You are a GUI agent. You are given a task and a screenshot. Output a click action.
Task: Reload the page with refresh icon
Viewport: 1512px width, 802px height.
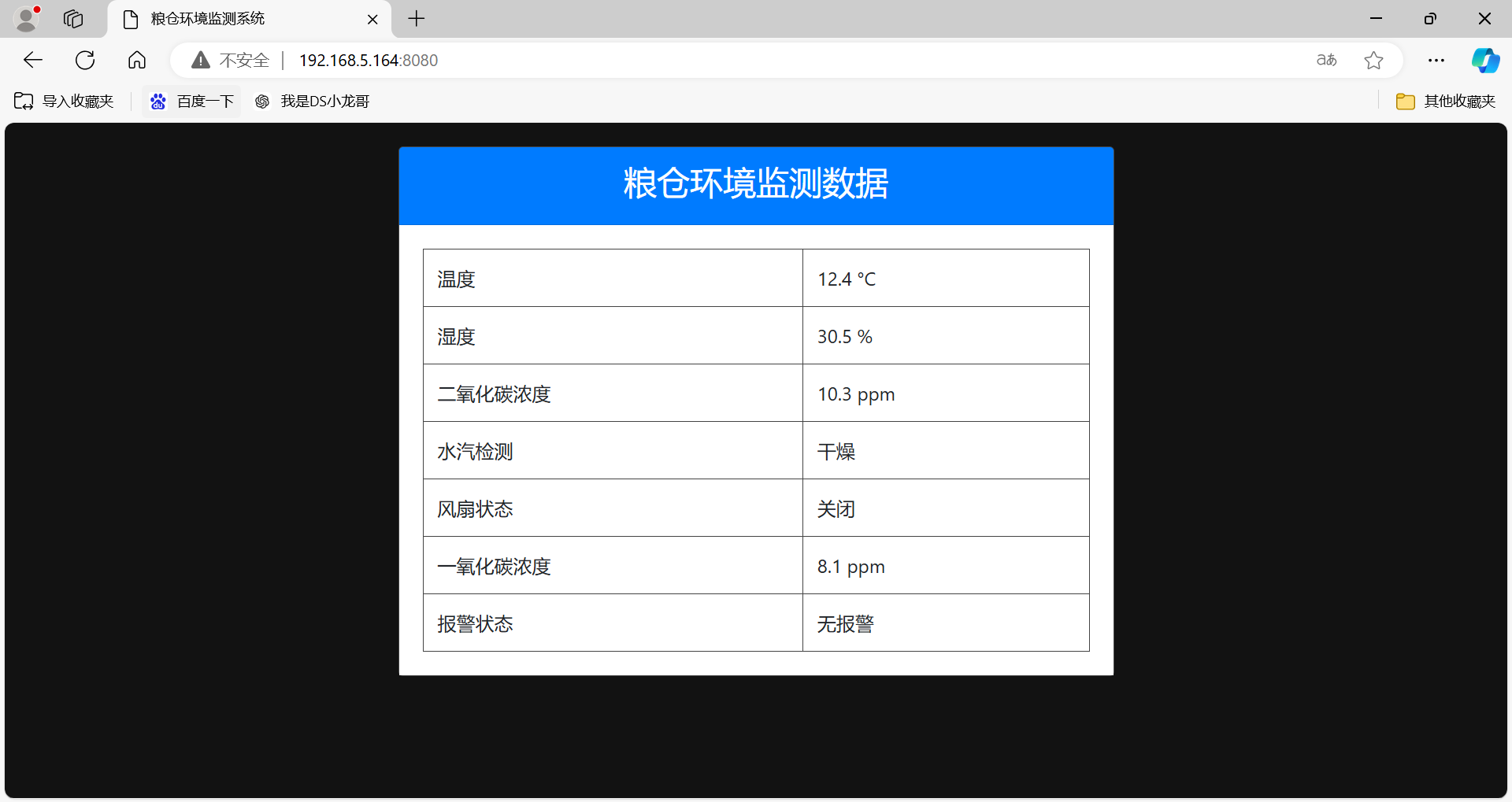coord(85,60)
